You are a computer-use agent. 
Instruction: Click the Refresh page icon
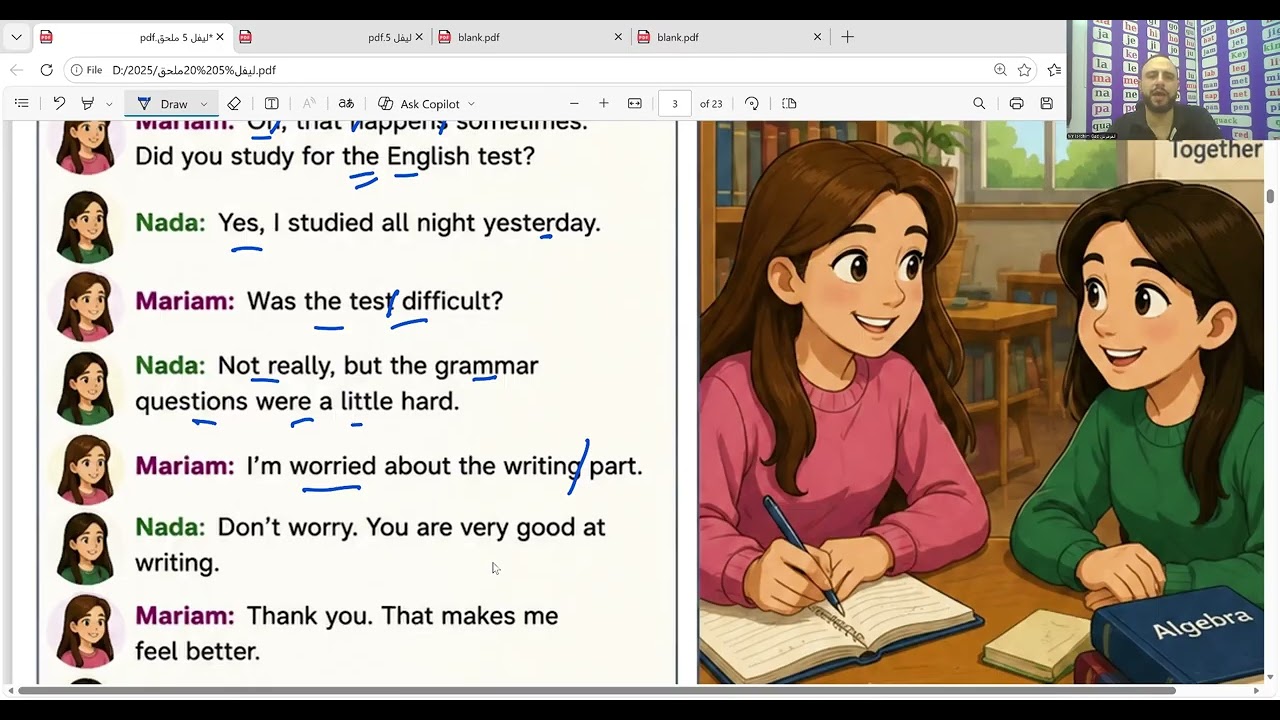pyautogui.click(x=46, y=70)
